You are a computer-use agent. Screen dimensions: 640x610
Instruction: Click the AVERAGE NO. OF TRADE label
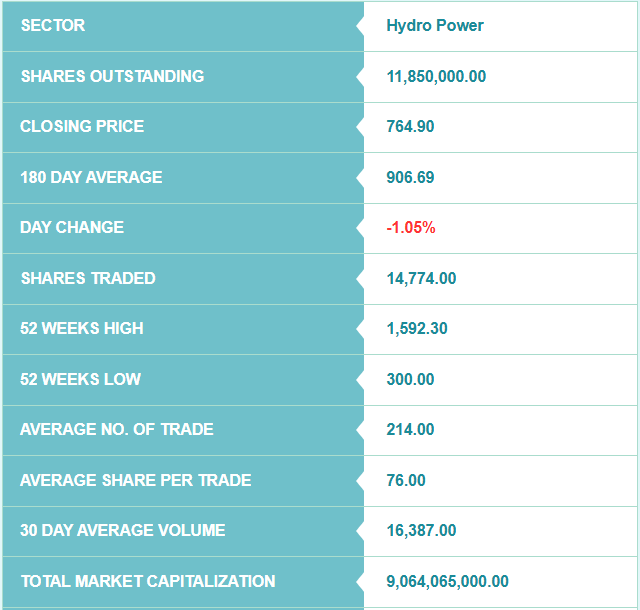click(117, 430)
